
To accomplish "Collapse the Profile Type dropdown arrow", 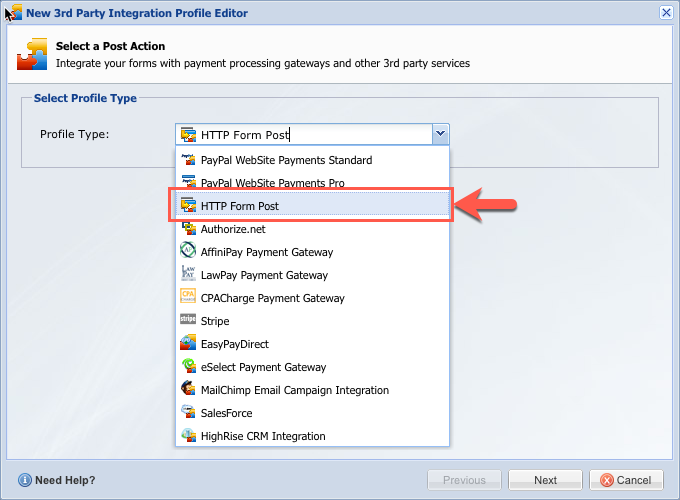I will (x=439, y=135).
